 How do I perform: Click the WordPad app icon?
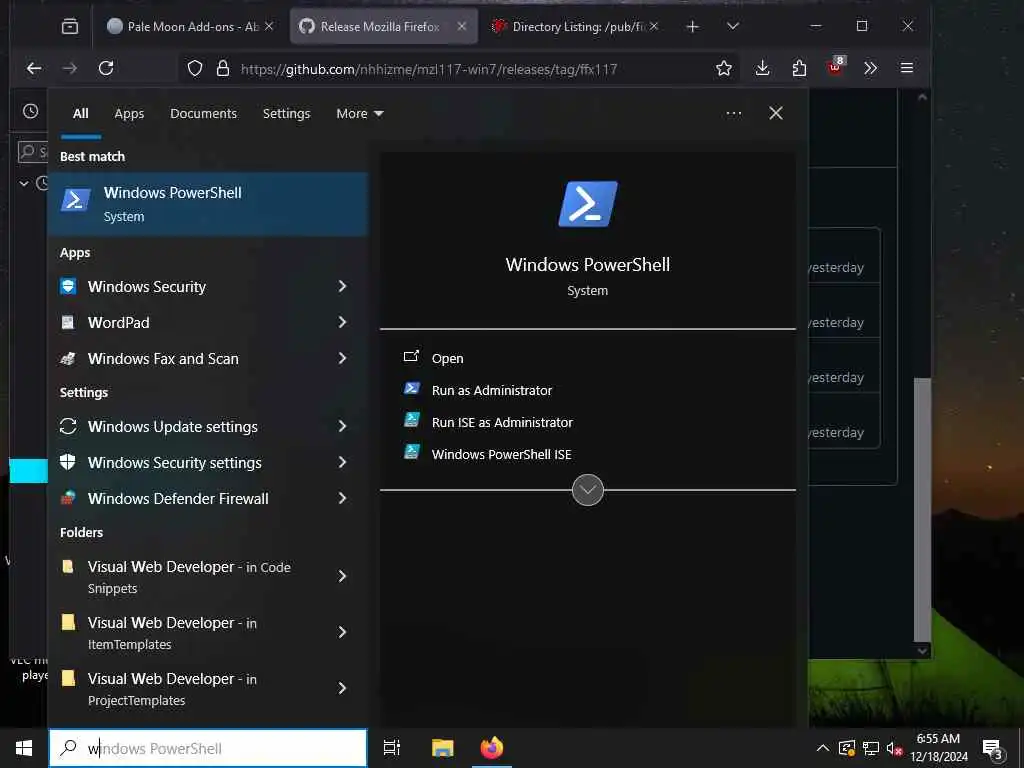pyautogui.click(x=68, y=322)
